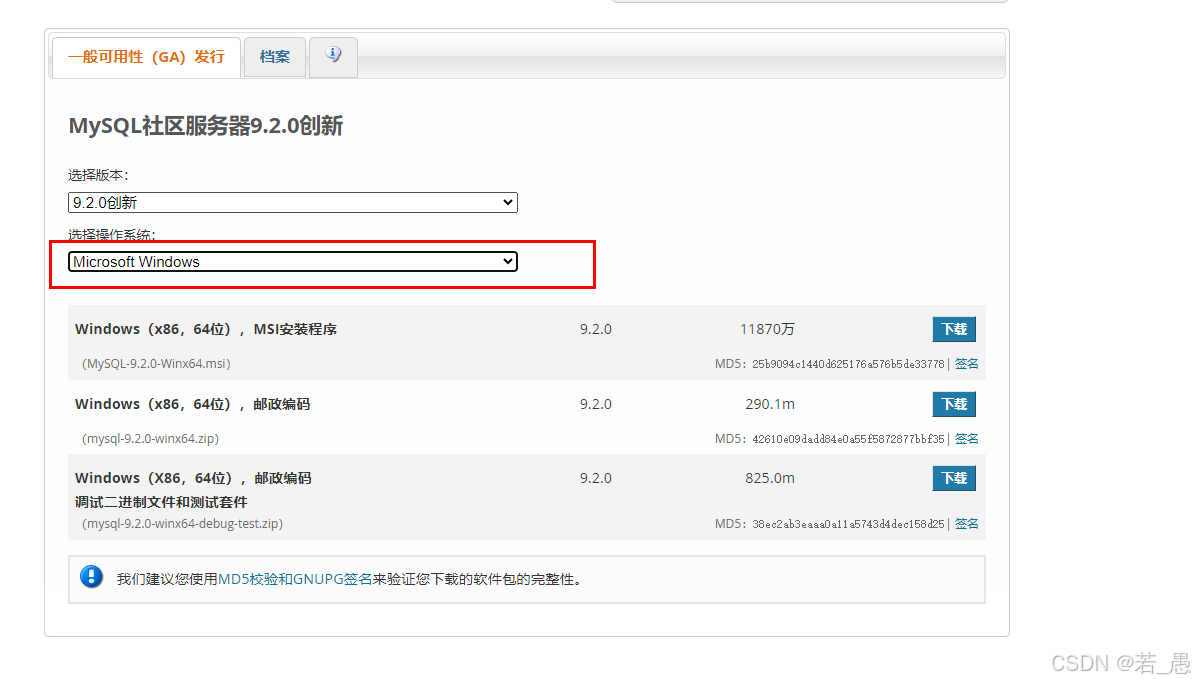Click the size value 290.1m
Viewport: 1195px width, 683px height.
coord(770,404)
